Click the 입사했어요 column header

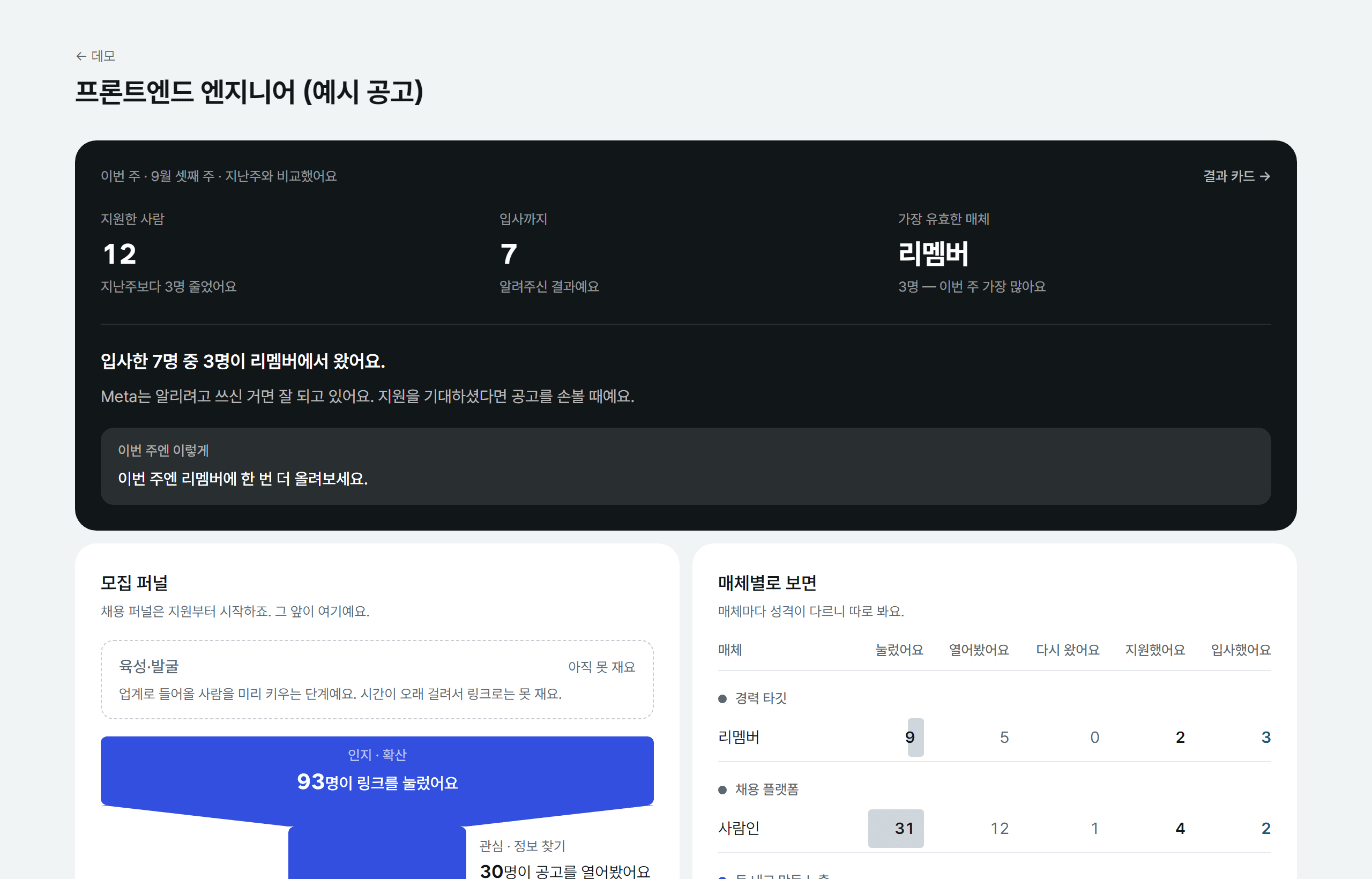coord(1241,650)
